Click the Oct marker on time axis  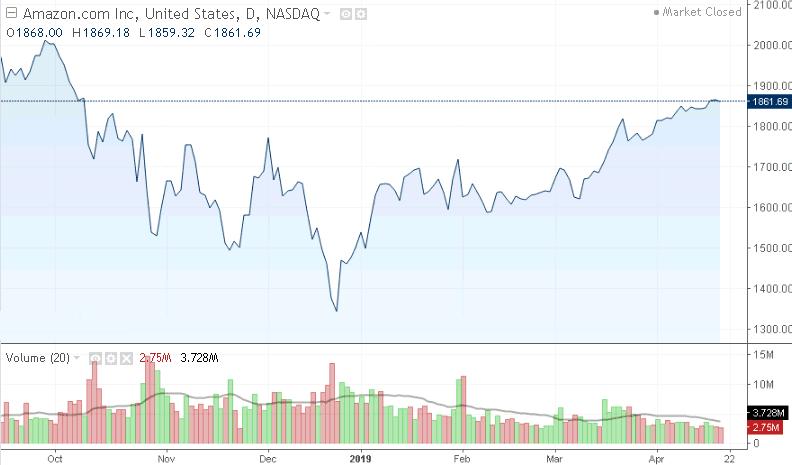[55, 456]
